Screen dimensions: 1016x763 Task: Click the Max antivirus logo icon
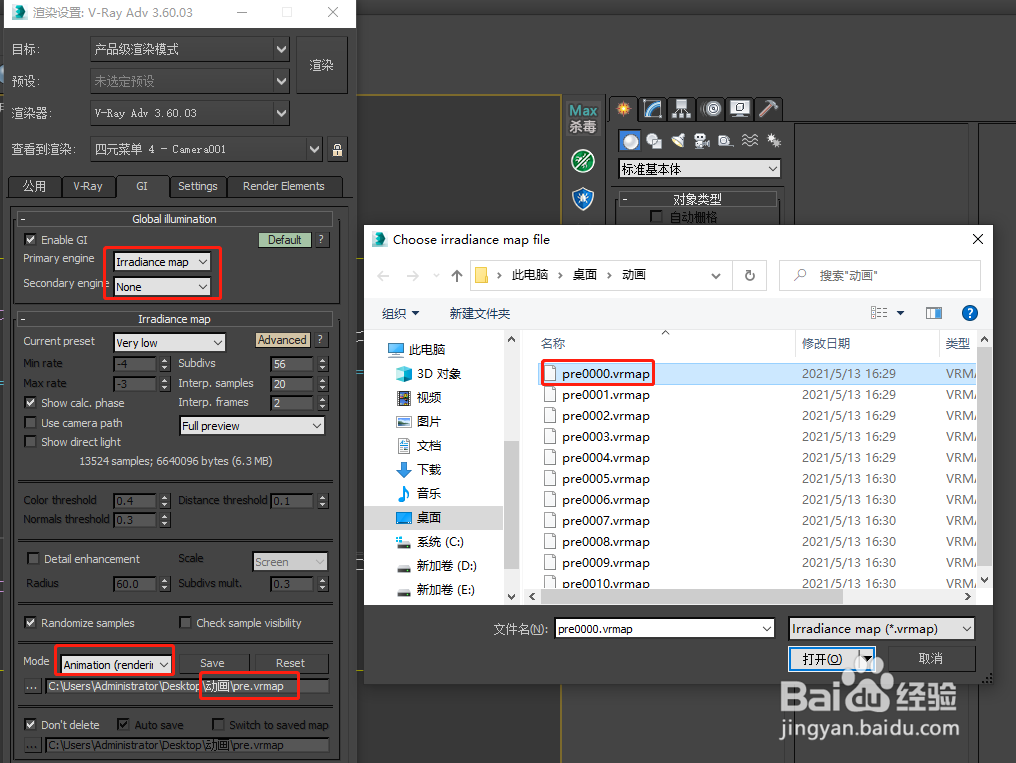coord(583,119)
